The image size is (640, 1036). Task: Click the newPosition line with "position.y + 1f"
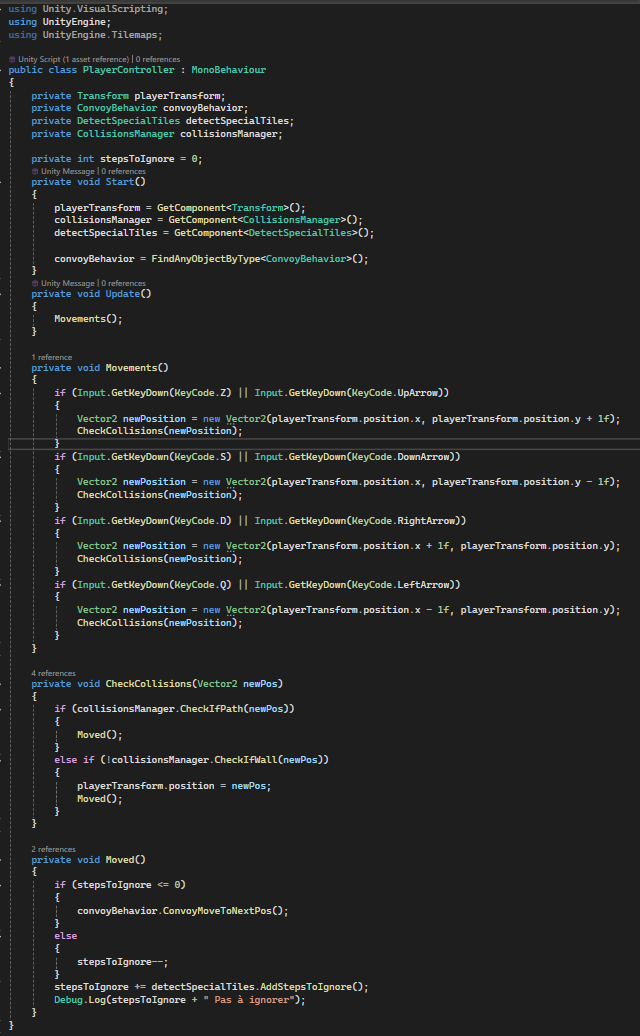pyautogui.click(x=349, y=419)
